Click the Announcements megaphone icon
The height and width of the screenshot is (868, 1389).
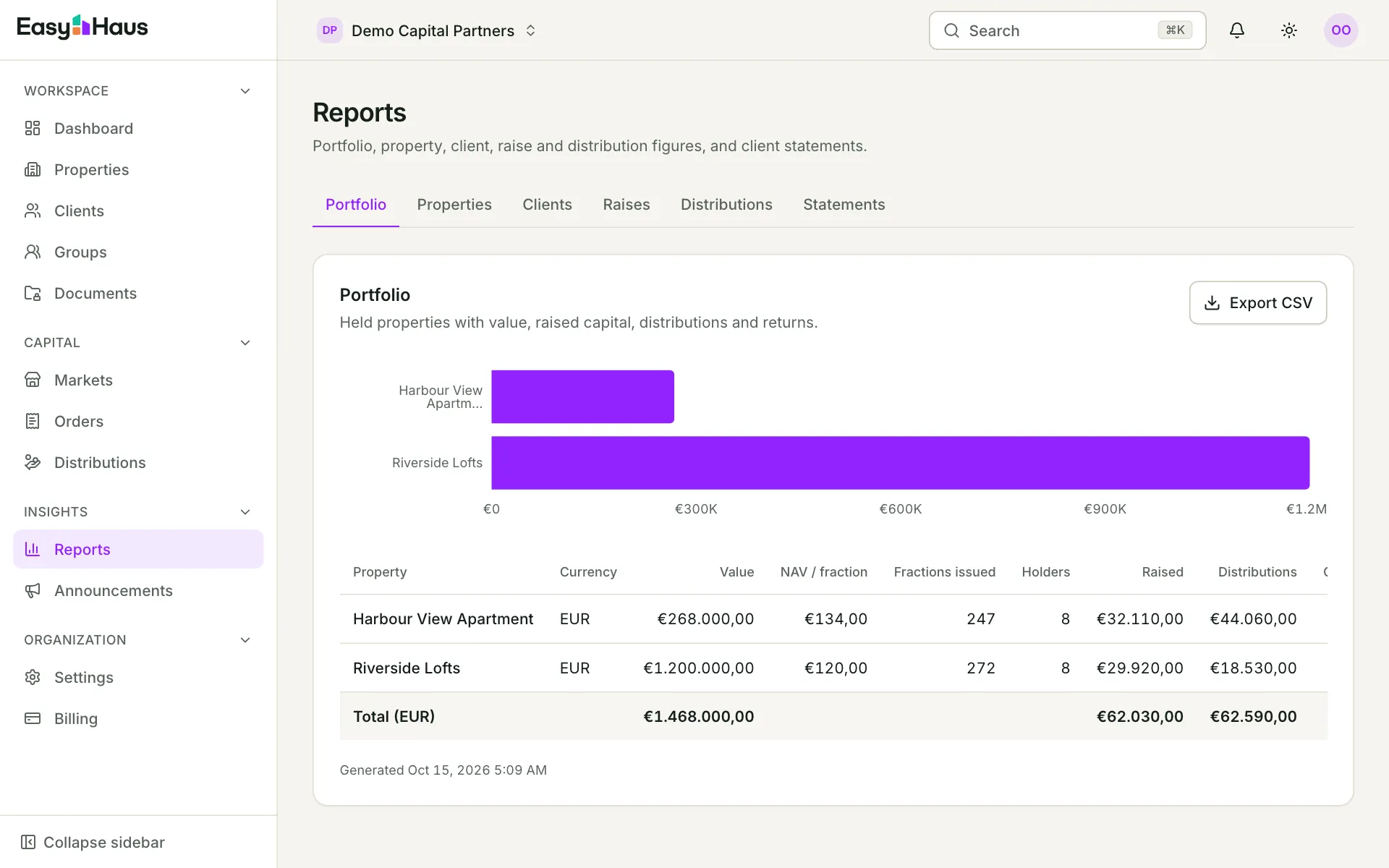click(x=33, y=590)
